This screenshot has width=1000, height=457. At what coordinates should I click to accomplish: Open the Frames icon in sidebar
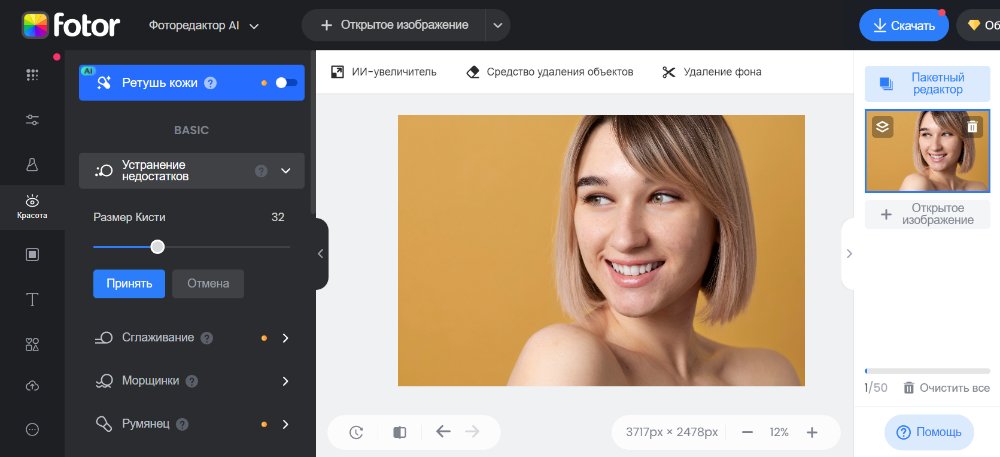[33, 254]
